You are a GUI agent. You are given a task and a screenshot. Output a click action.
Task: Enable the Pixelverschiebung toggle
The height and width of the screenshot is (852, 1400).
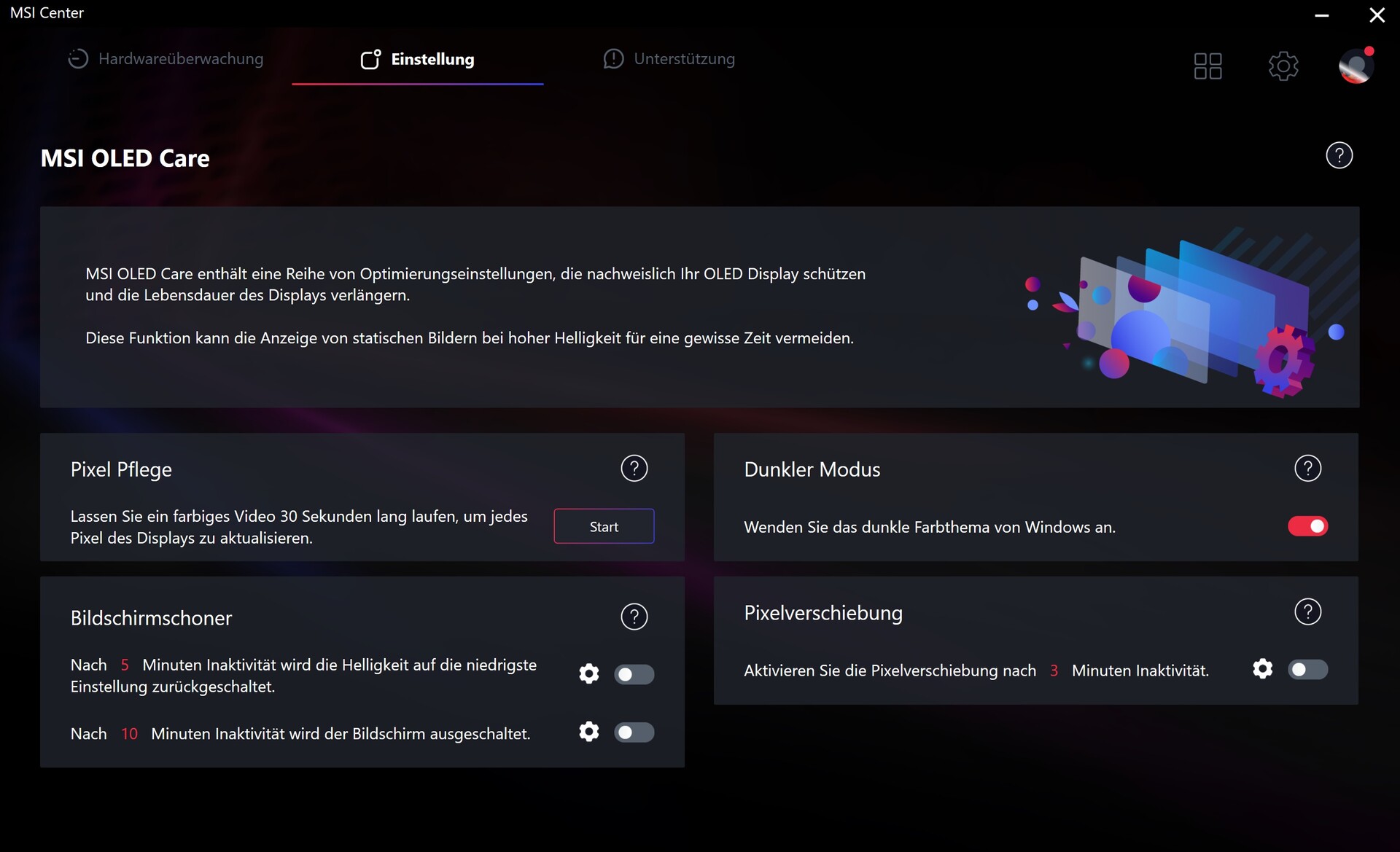tap(1307, 670)
